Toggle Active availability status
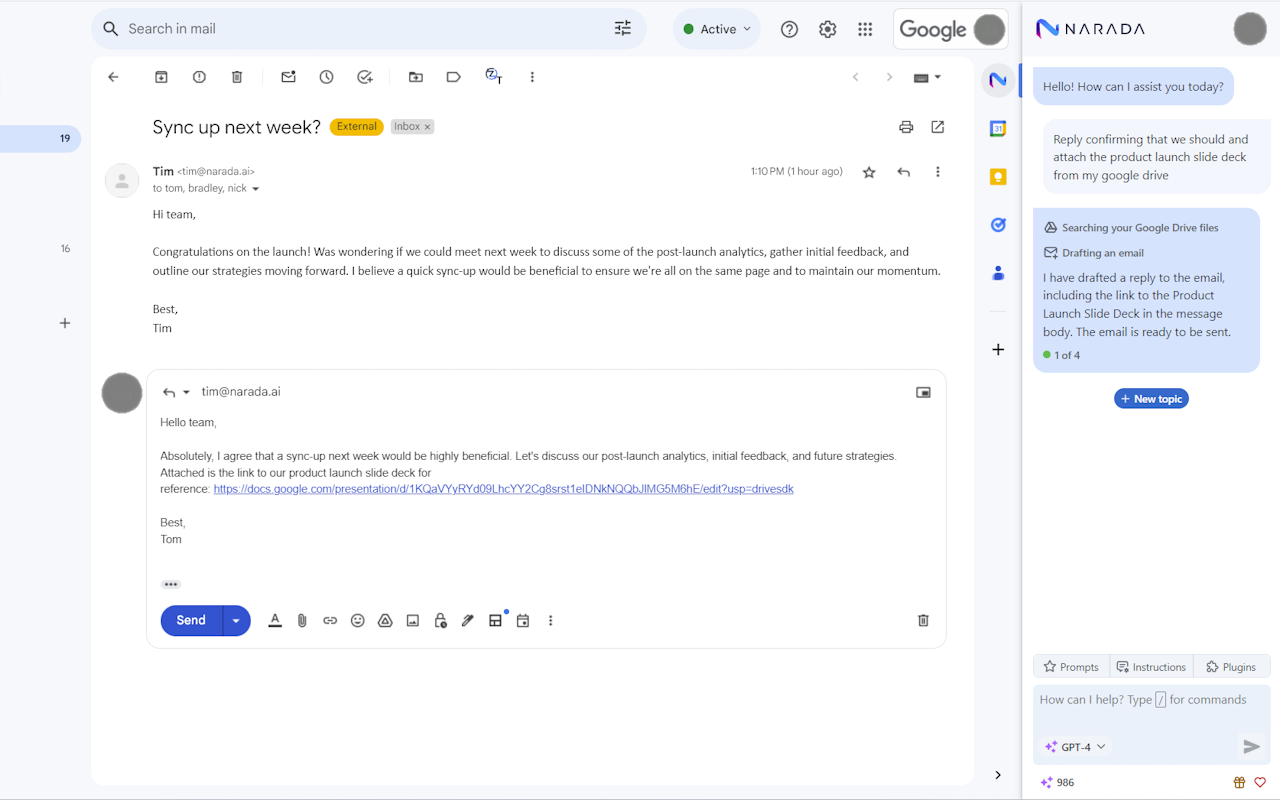Image resolution: width=1280 pixels, height=800 pixels. point(716,29)
